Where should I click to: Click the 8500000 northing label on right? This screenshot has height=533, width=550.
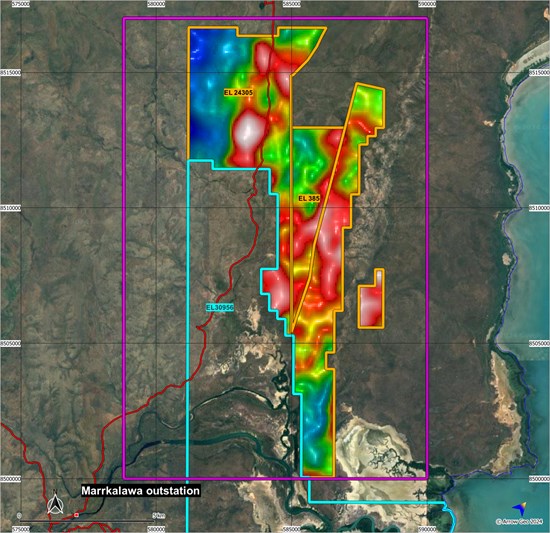(x=539, y=479)
